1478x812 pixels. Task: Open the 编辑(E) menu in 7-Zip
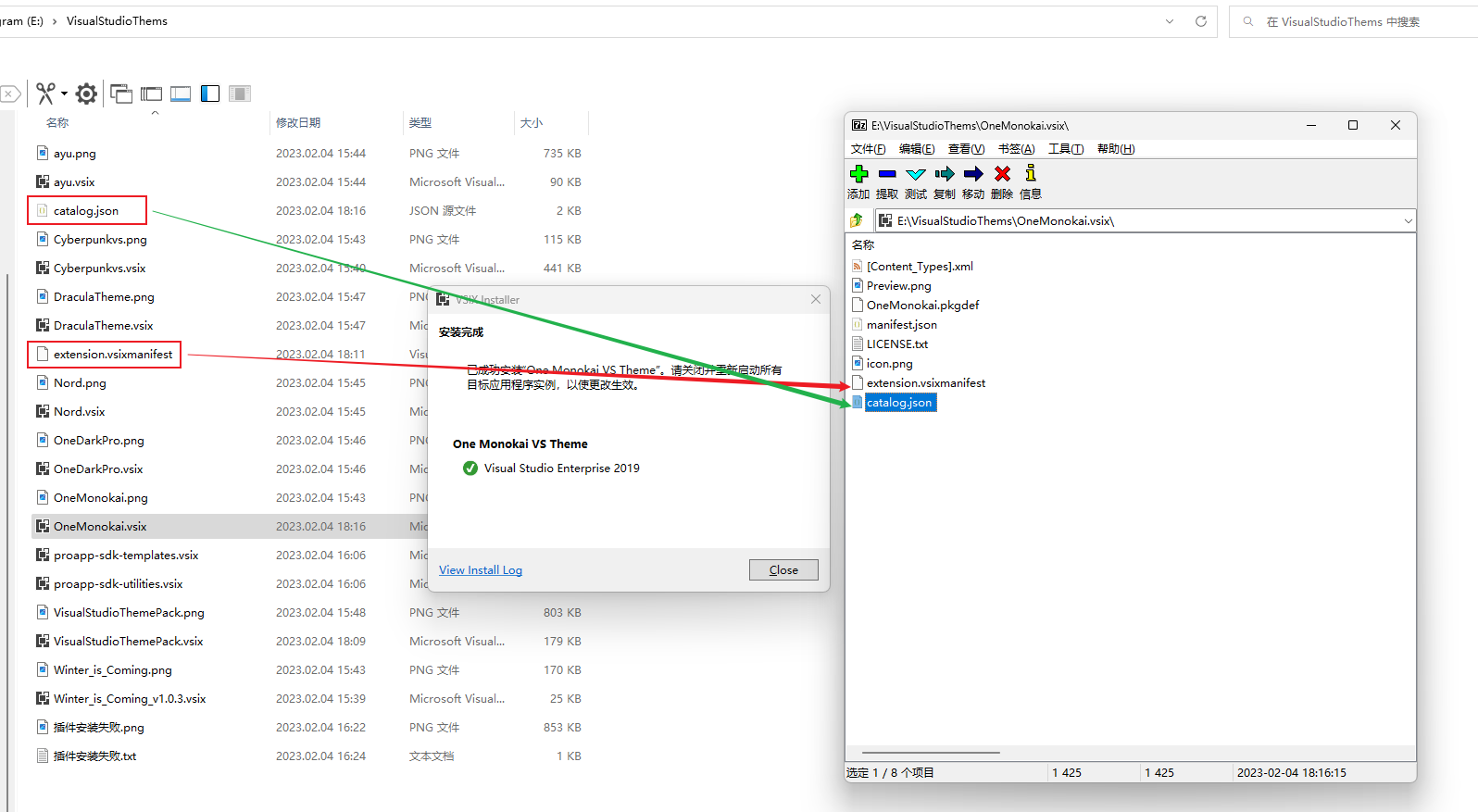tap(917, 149)
